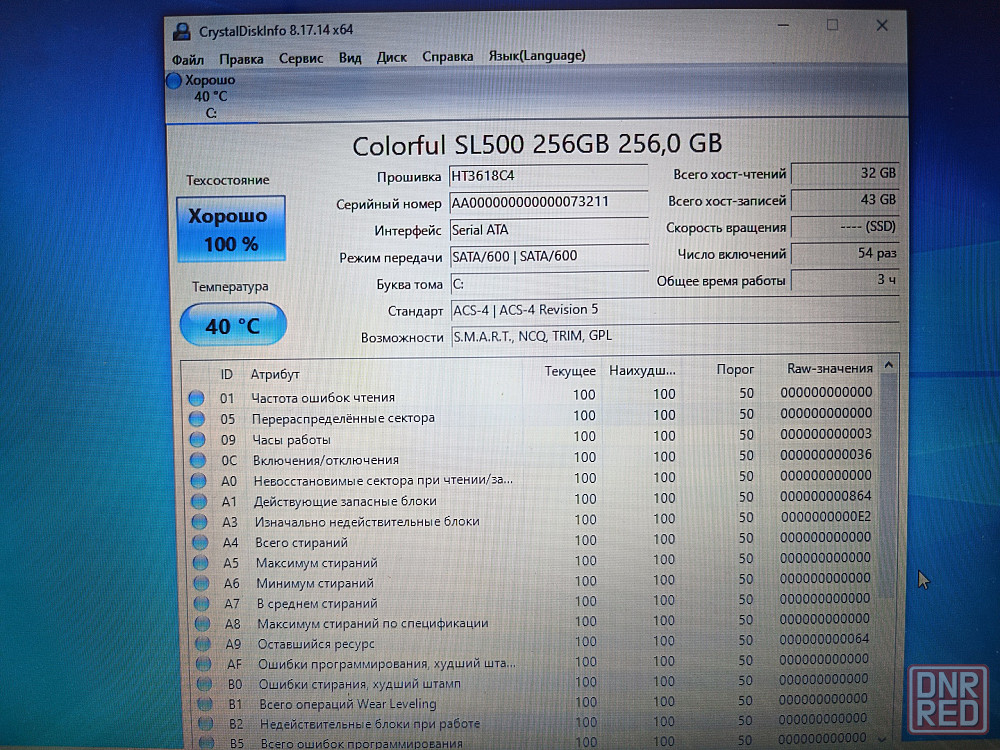The height and width of the screenshot is (750, 1000).
Task: Select attribute name Частота ошибок чтения
Action: [323, 398]
